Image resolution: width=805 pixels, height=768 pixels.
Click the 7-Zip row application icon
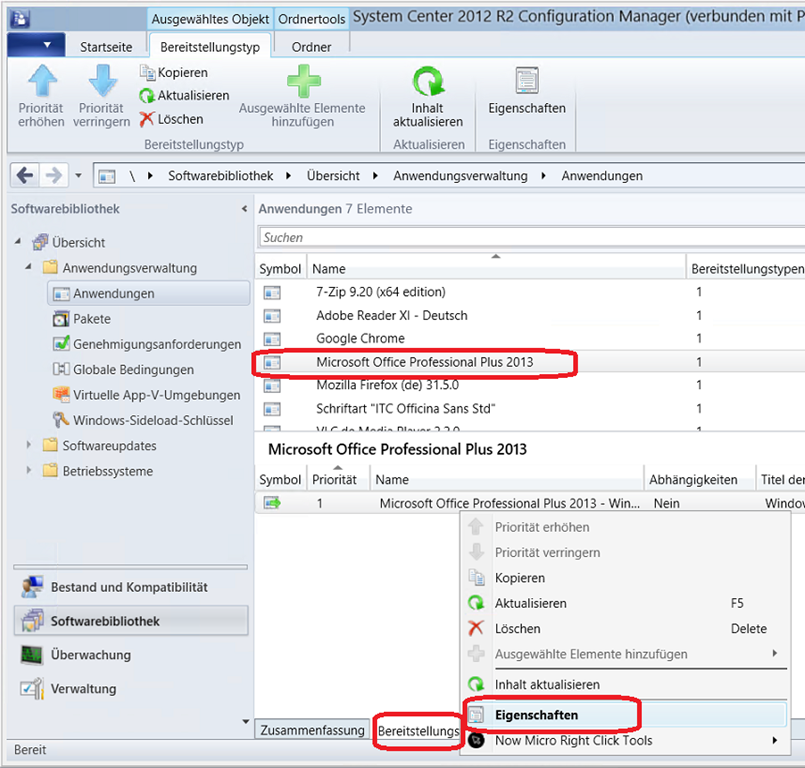pyautogui.click(x=272, y=293)
